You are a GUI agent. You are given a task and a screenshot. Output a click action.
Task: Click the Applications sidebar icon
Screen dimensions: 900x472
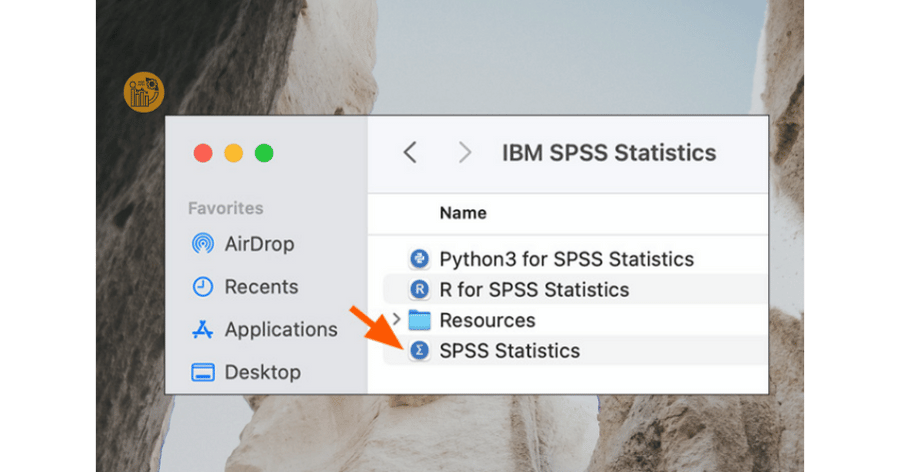pyautogui.click(x=203, y=330)
